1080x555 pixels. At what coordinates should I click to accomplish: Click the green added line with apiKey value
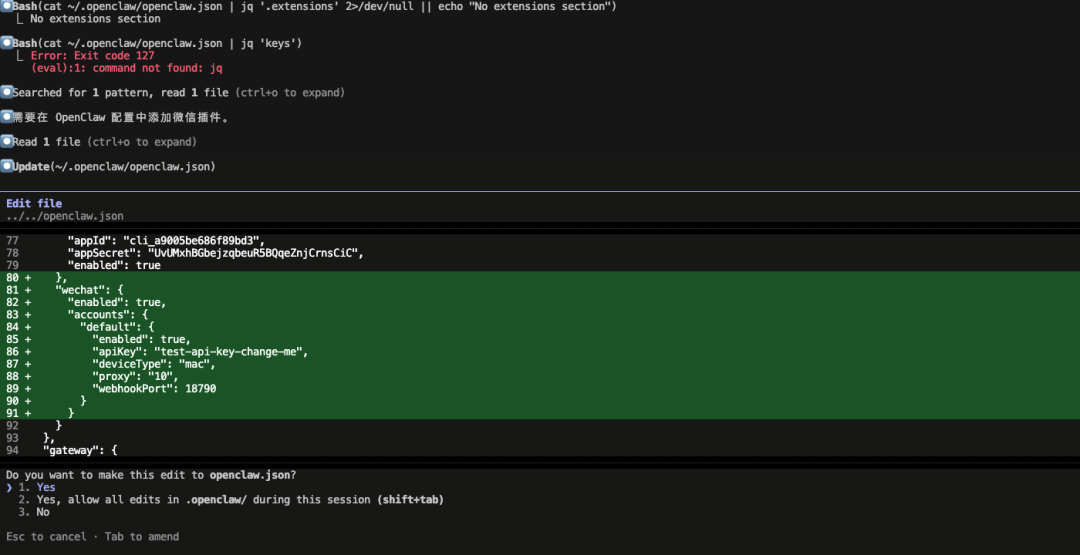(200, 352)
